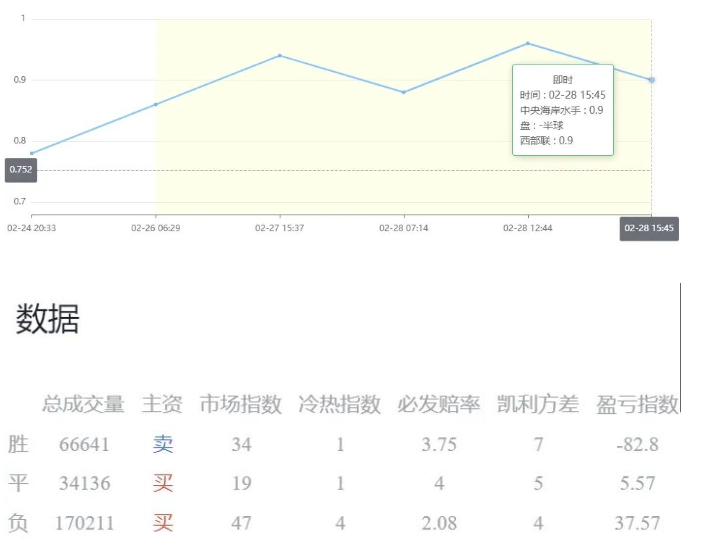
Task: Click the 即时 tooltip box on the chart
Action: coord(562,110)
